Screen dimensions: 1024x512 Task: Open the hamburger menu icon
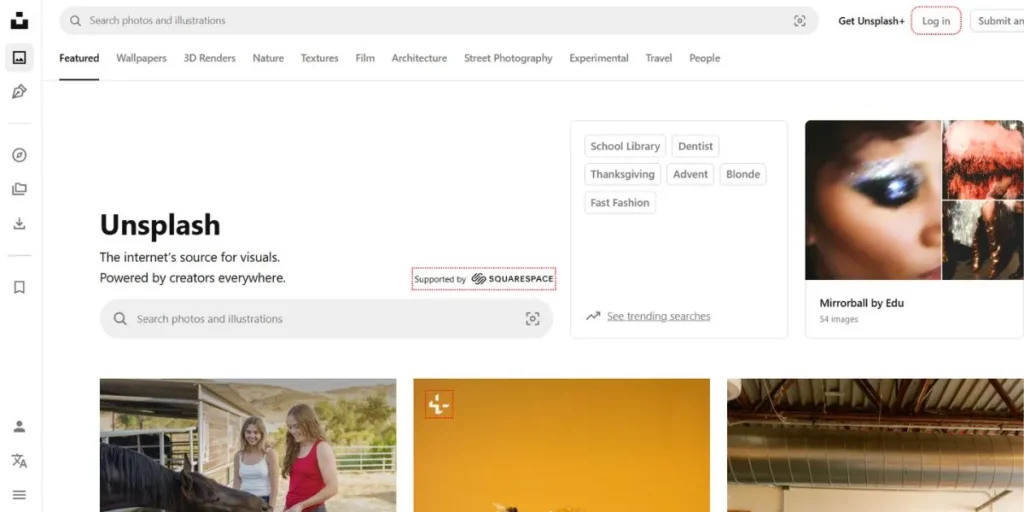pyautogui.click(x=20, y=495)
